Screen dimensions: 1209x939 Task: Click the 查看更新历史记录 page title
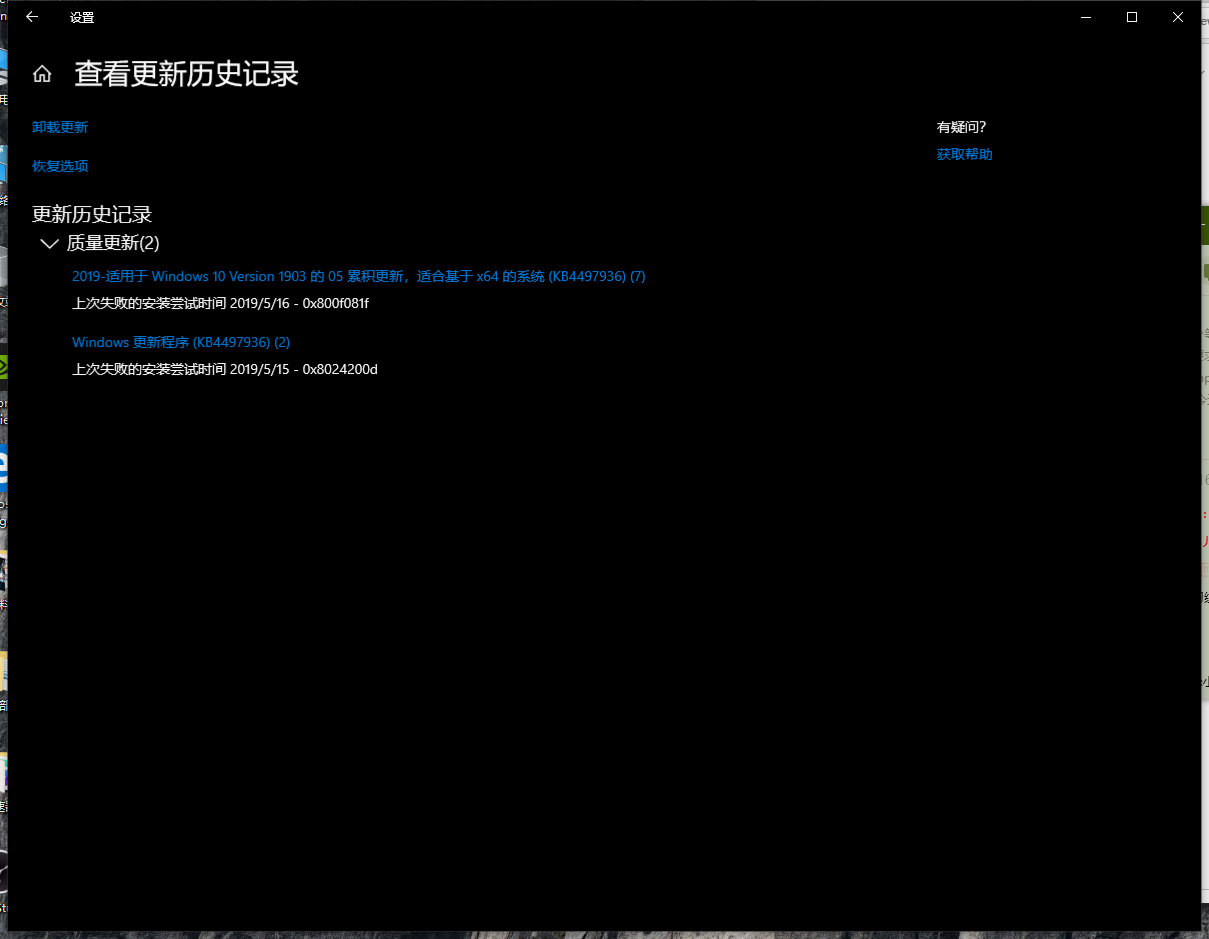click(187, 74)
